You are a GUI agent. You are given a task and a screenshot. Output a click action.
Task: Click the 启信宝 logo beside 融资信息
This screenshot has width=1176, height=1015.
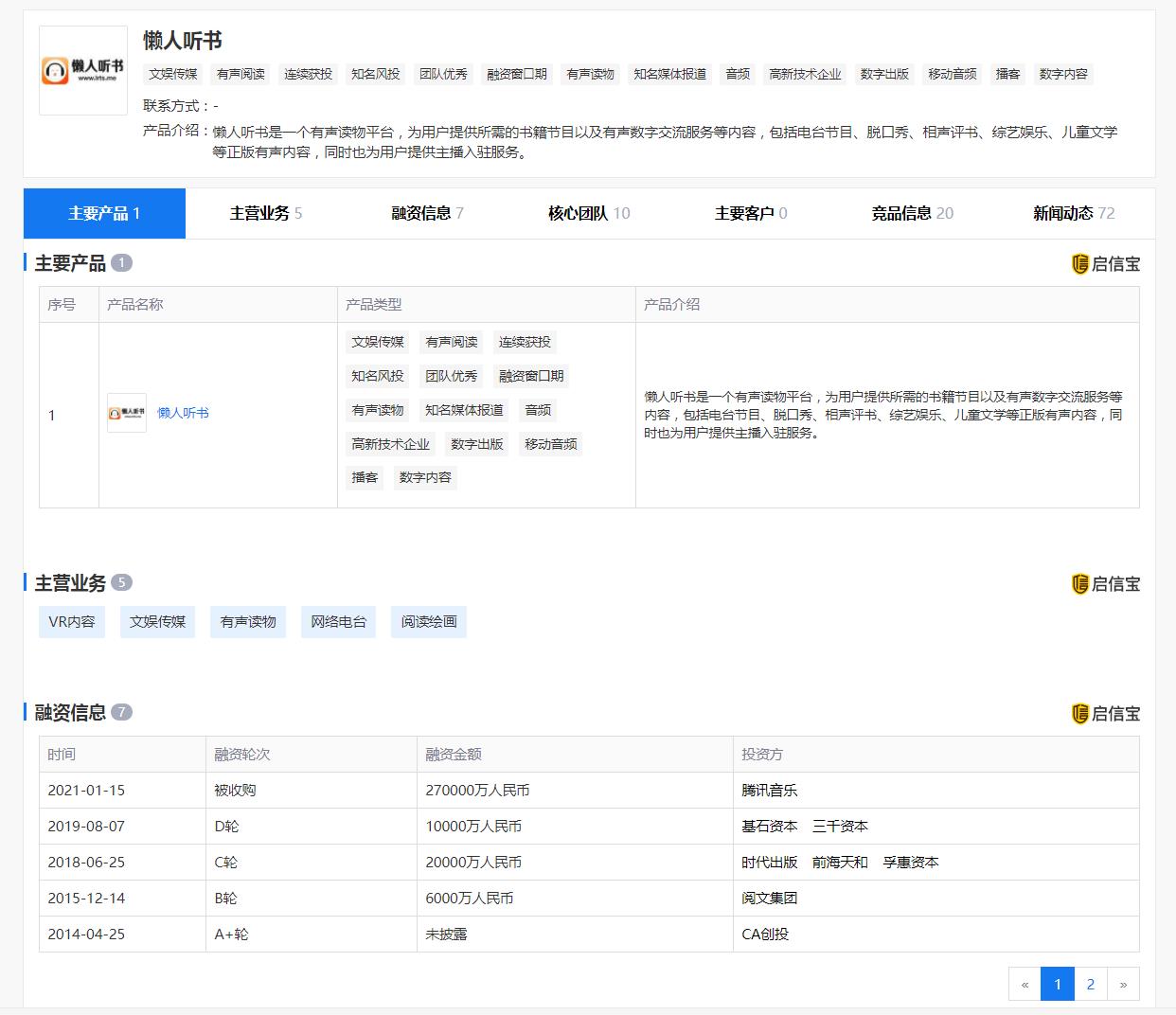click(1105, 714)
